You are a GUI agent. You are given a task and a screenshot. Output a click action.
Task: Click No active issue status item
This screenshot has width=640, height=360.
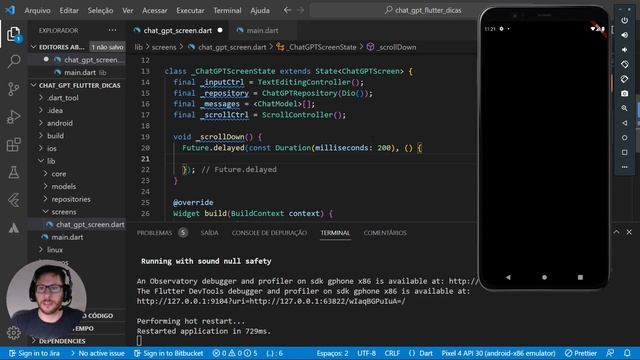(x=98, y=353)
